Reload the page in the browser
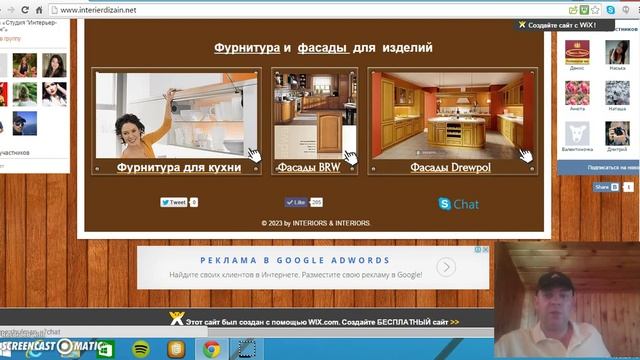This screenshot has height=360, width=640. [25, 10]
